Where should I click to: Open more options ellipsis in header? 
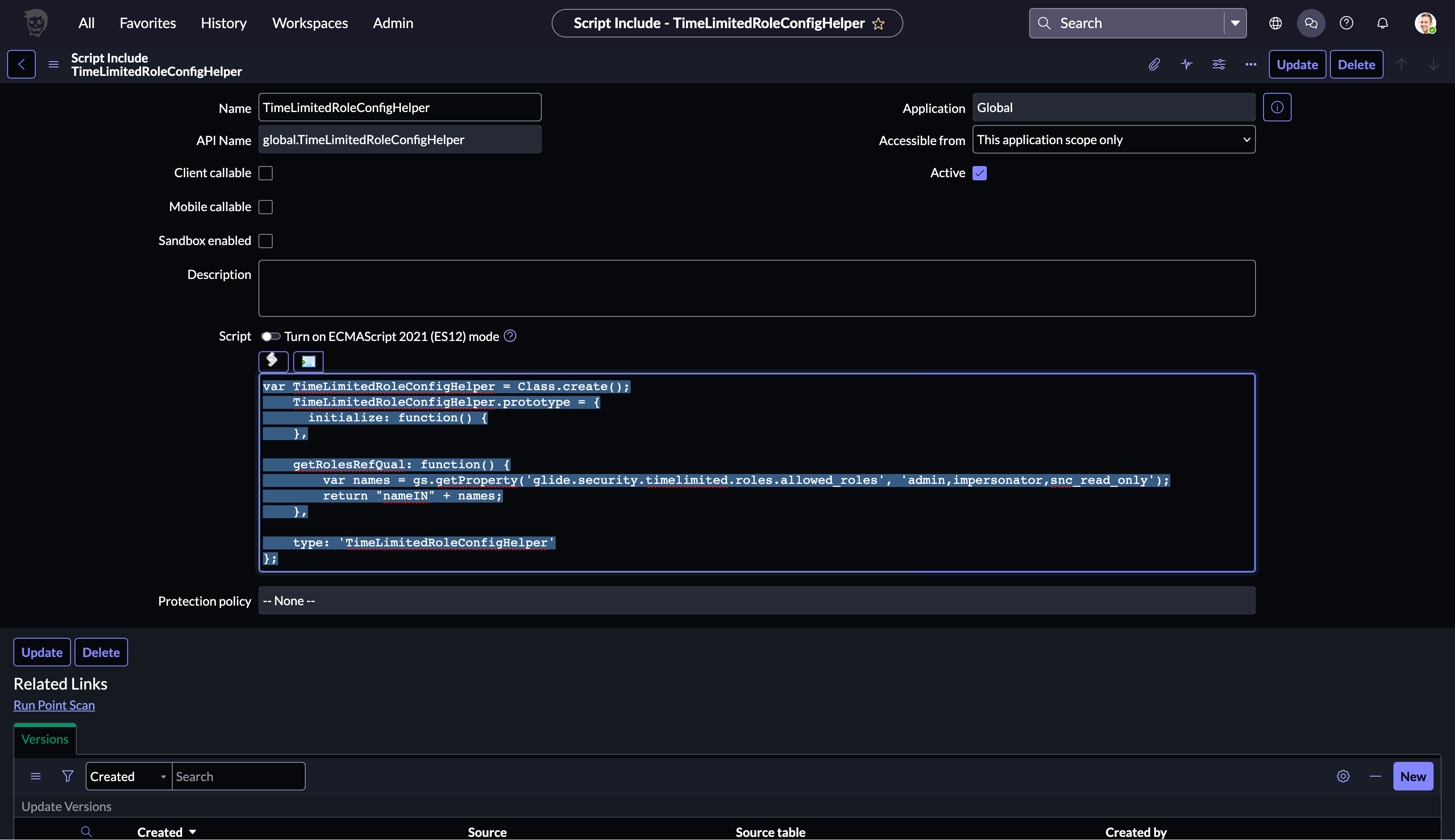point(1250,65)
